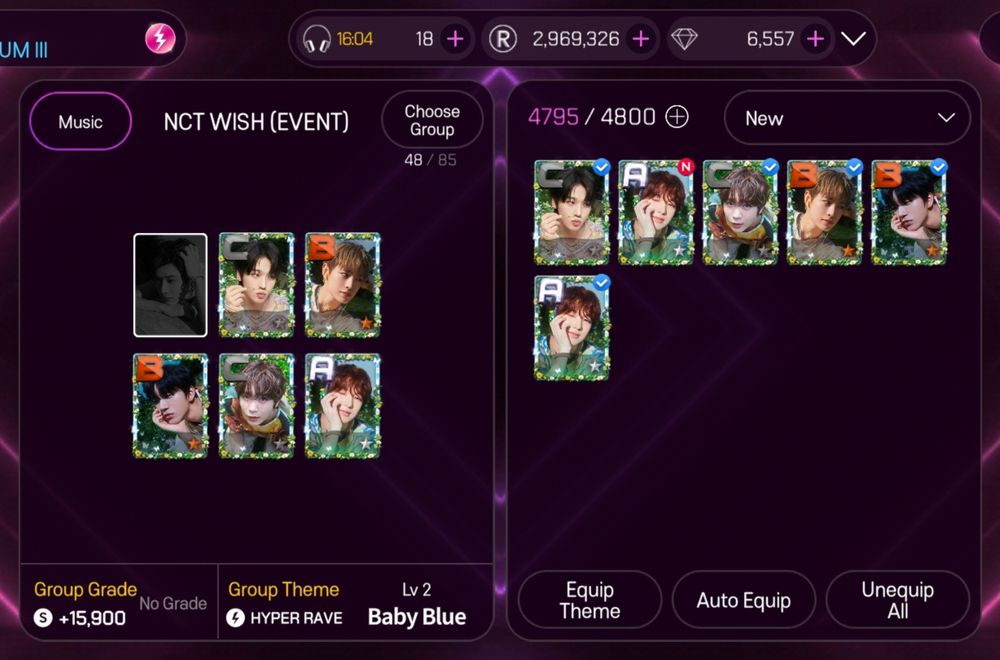Add R currency via plus icon
1000x660 pixels.
tap(640, 39)
